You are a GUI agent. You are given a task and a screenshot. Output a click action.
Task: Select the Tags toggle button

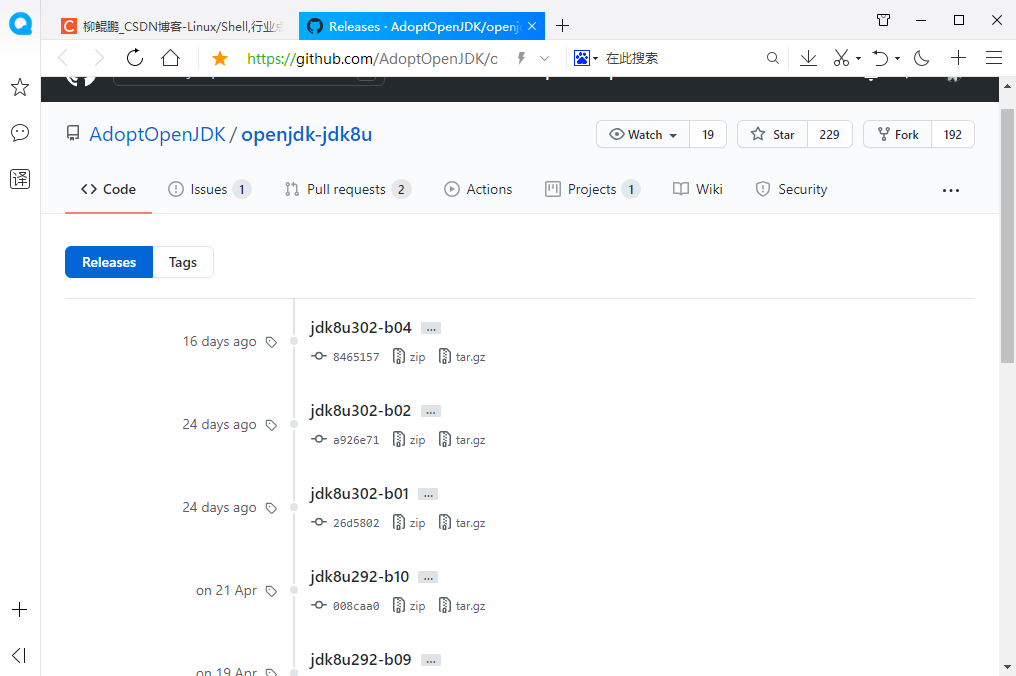(183, 262)
